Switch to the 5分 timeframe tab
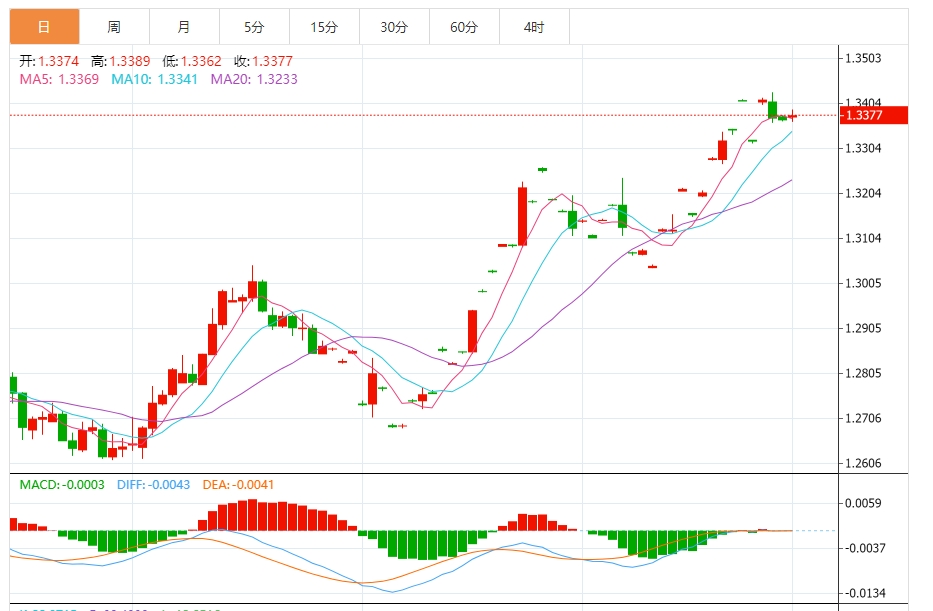Image resolution: width=933 pixels, height=611 pixels. 254,27
